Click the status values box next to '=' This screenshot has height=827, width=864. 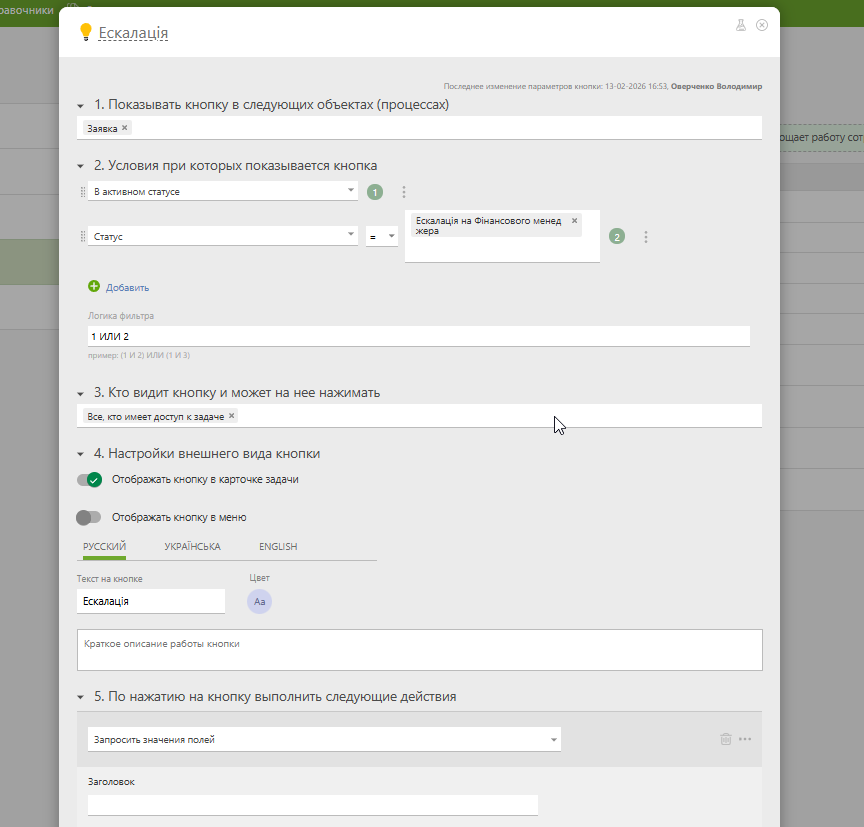(503, 236)
